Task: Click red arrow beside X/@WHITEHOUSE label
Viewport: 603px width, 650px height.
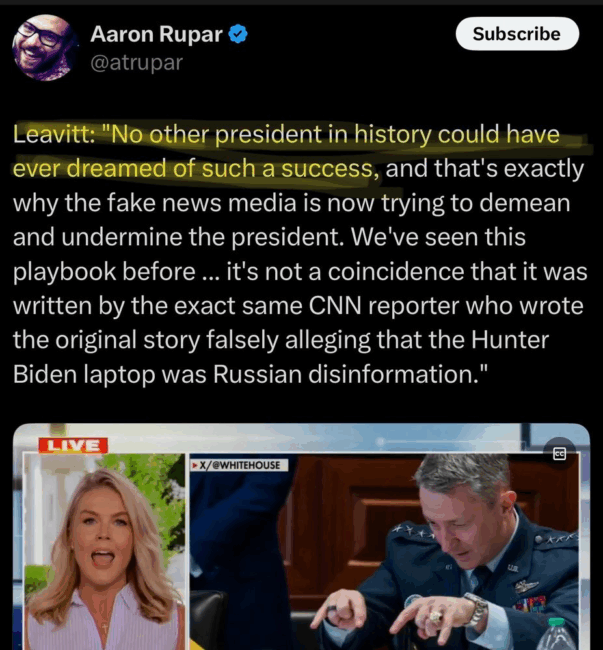Action: pyautogui.click(x=194, y=466)
